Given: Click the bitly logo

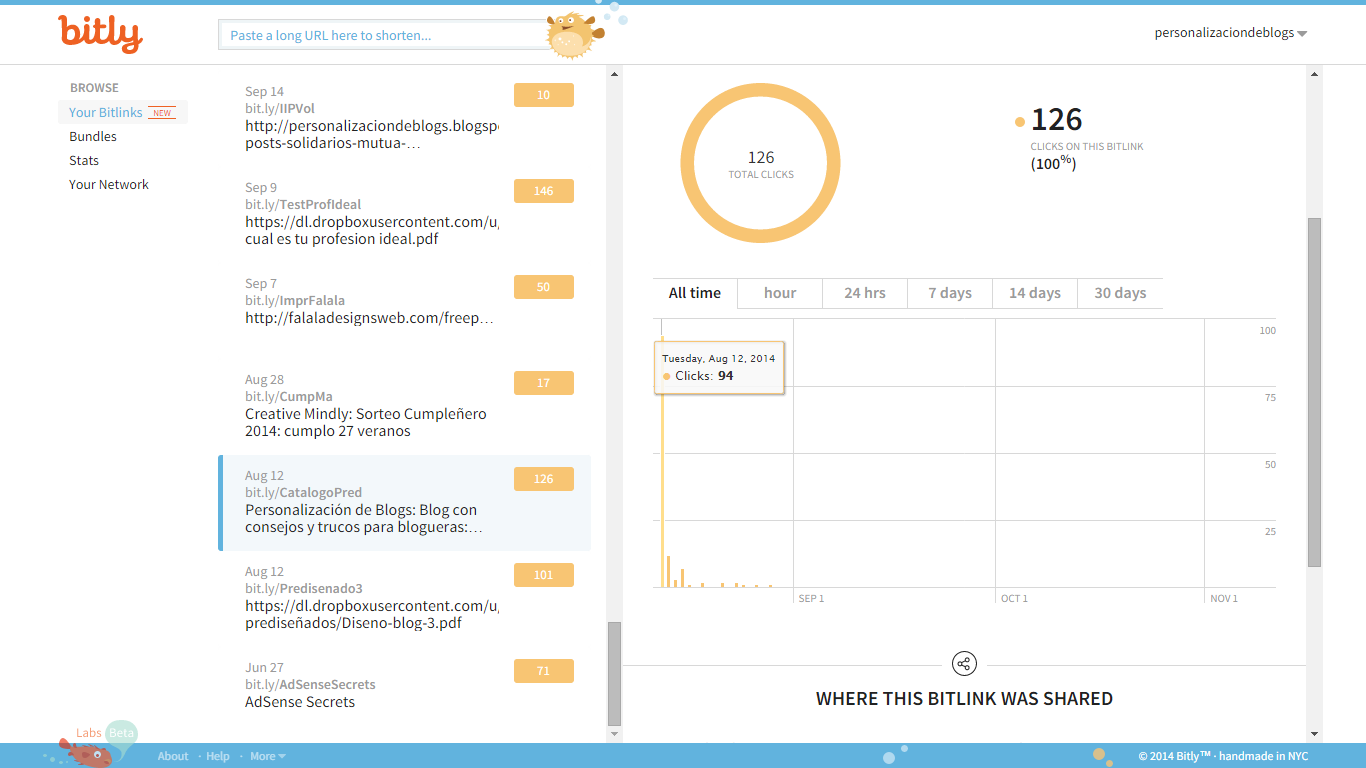Looking at the screenshot, I should 100,34.
